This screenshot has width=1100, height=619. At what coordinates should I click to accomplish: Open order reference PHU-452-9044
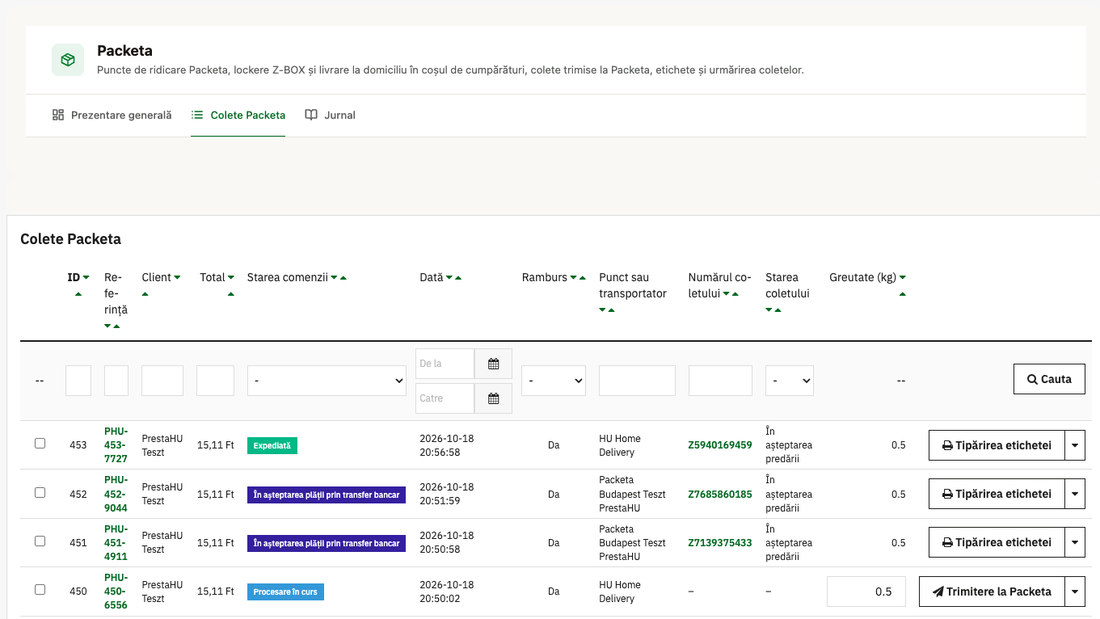[x=116, y=494]
